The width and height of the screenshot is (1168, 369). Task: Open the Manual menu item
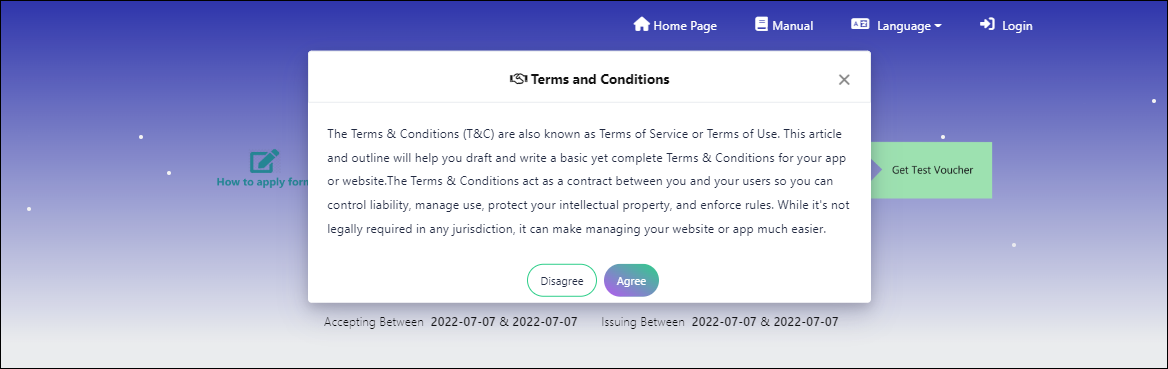click(793, 26)
